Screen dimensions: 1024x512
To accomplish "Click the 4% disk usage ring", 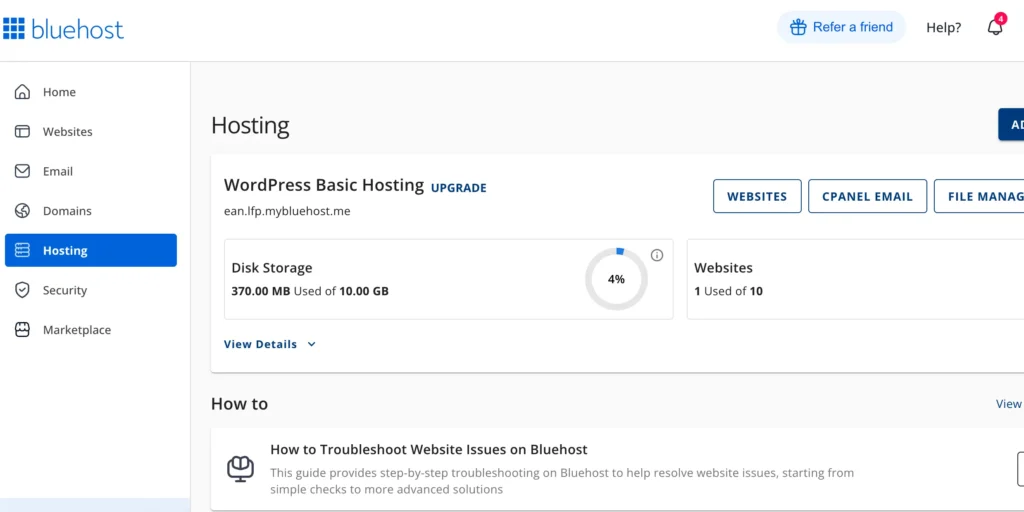I will 616,279.
